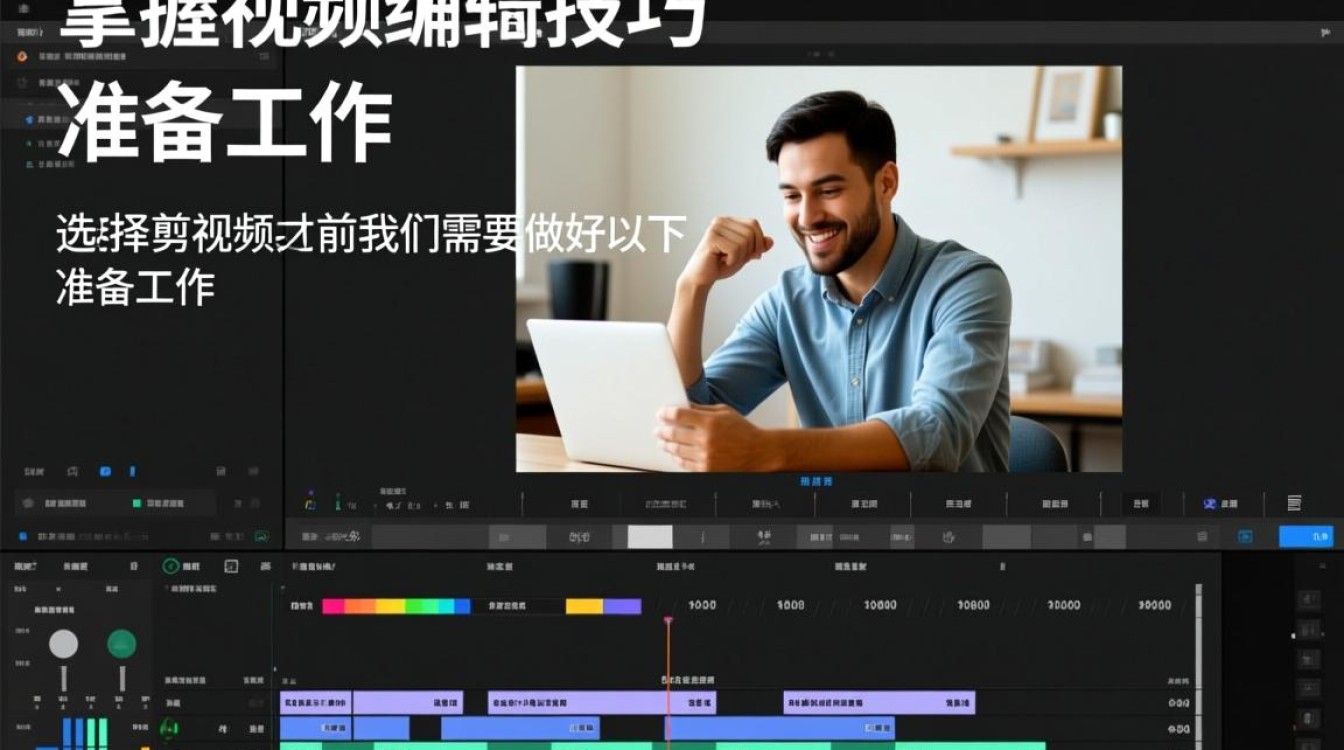Click the timeline's vertical scrollbar
The image size is (1344, 750).
pos(1198,668)
